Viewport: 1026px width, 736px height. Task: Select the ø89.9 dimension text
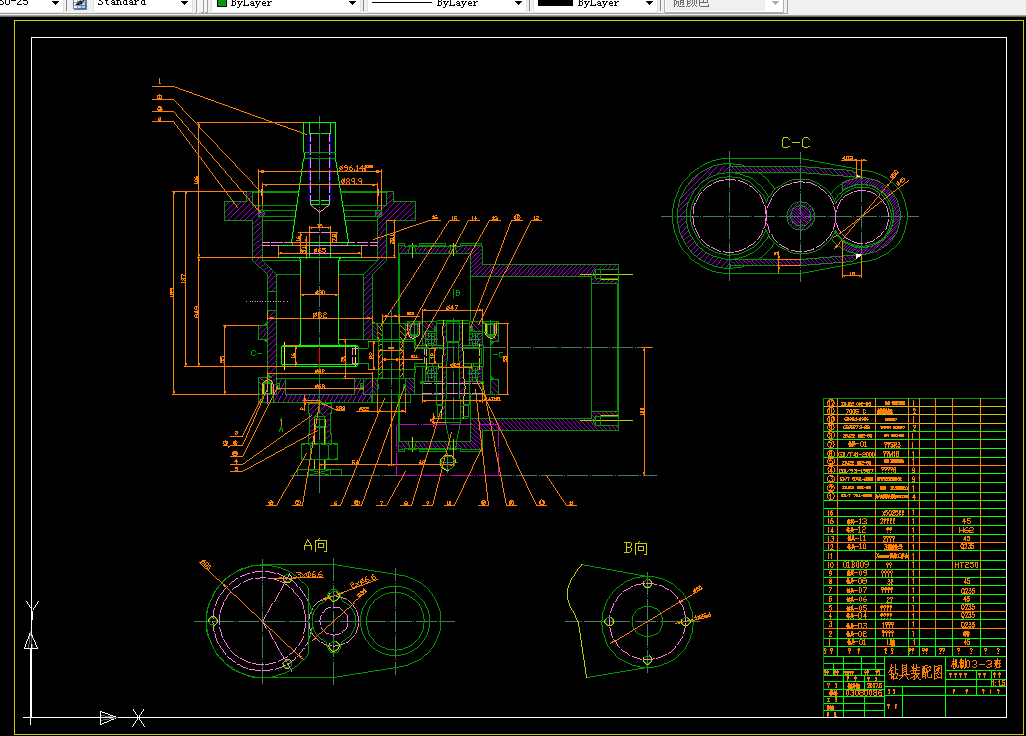(x=351, y=181)
